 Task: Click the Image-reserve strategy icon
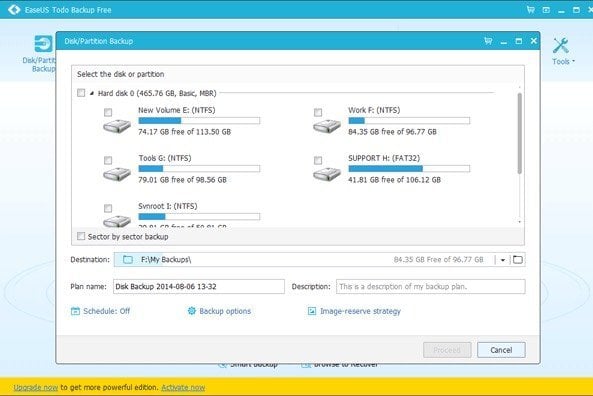pos(312,311)
